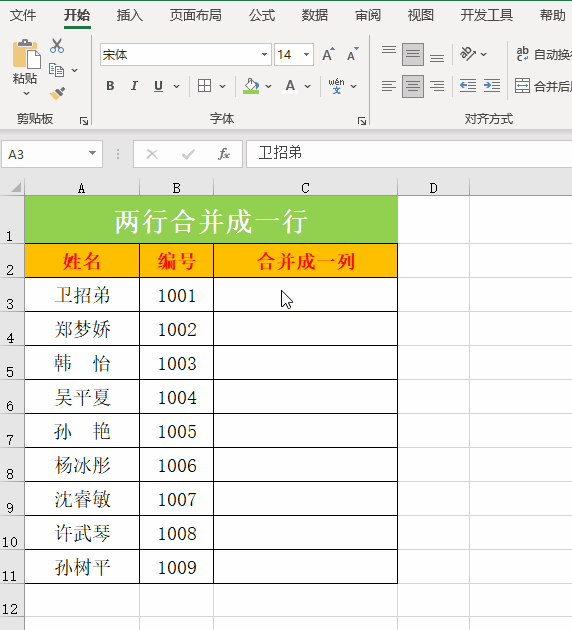Expand the fill color dropdown arrow
This screenshot has width=572, height=630.
[x=268, y=86]
